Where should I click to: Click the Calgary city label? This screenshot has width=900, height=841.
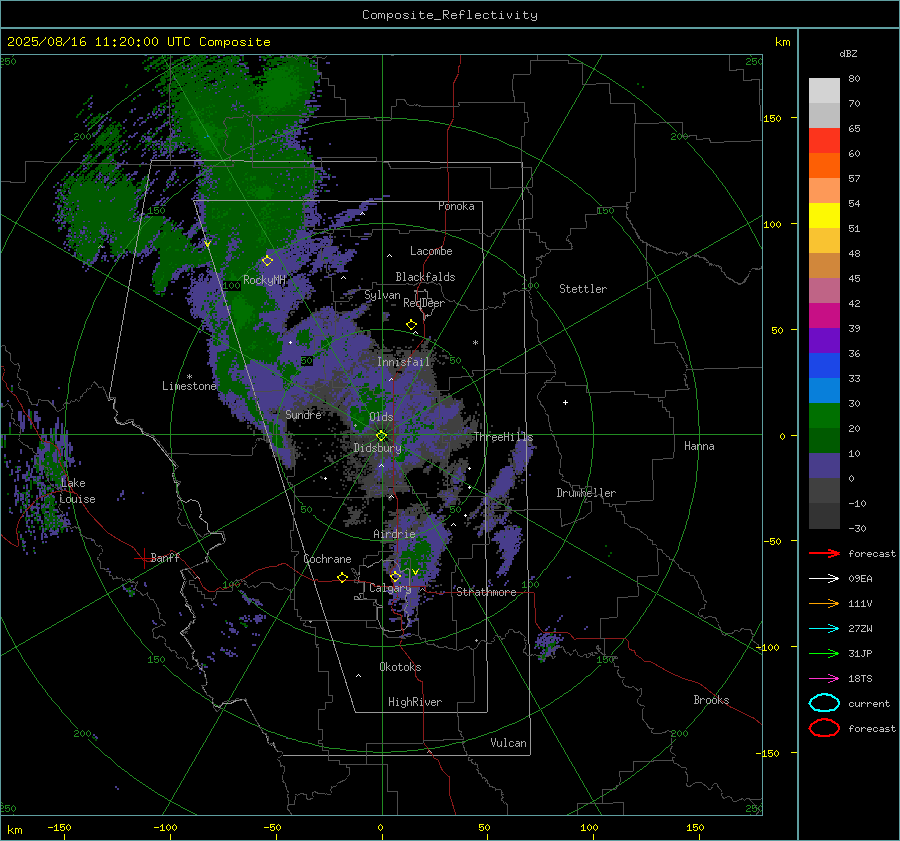(x=390, y=588)
